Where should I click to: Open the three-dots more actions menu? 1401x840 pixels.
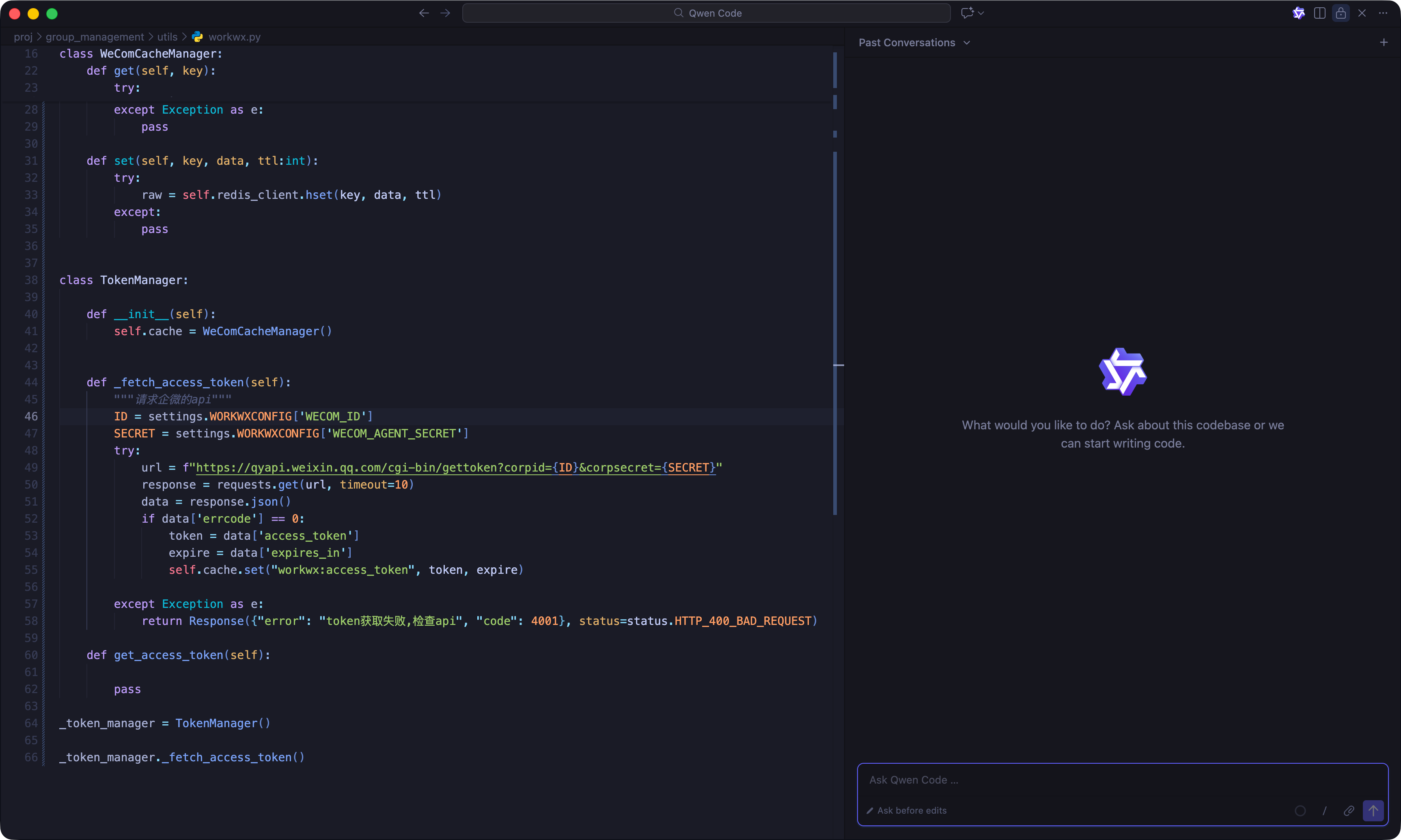pyautogui.click(x=1383, y=13)
